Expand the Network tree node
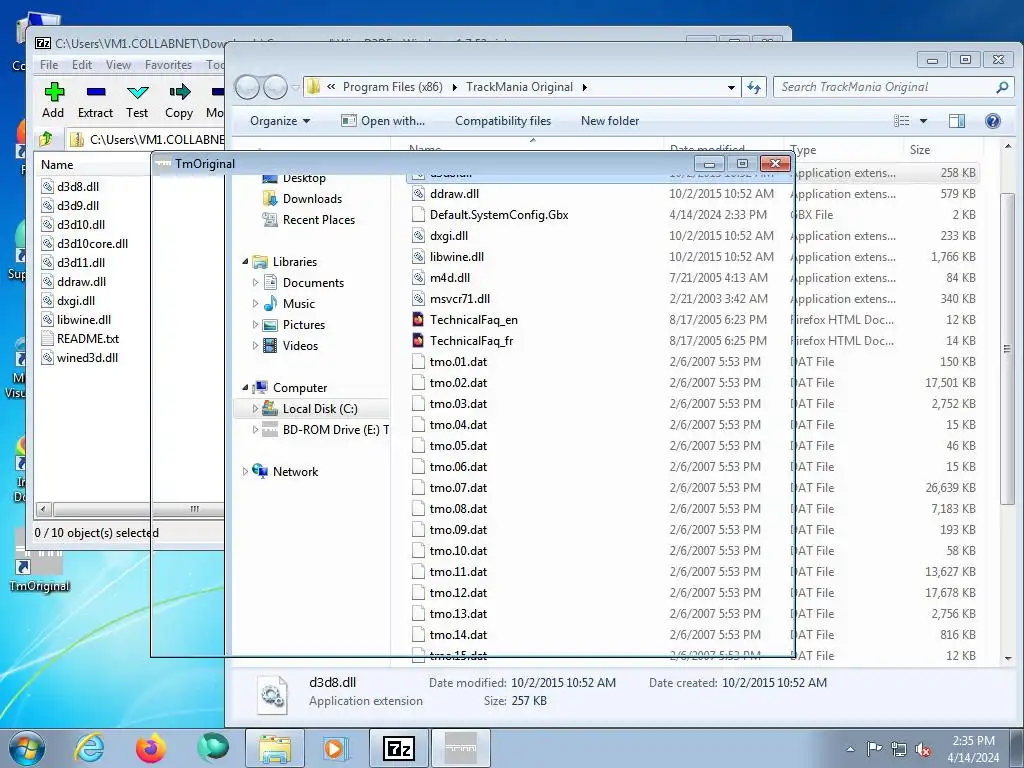The image size is (1024, 768). (x=246, y=472)
